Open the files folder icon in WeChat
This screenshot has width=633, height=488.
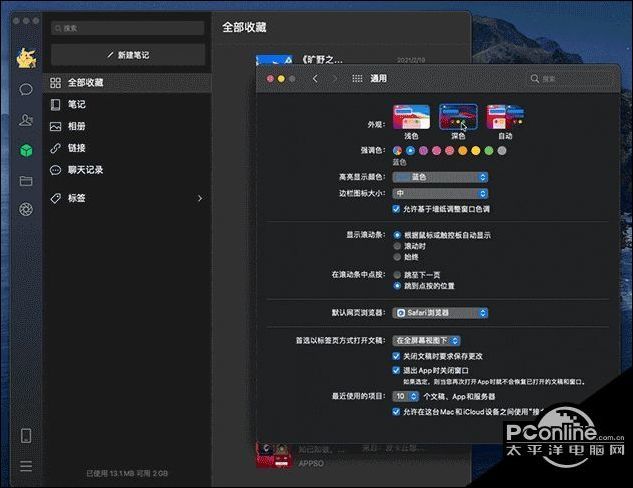[26, 181]
